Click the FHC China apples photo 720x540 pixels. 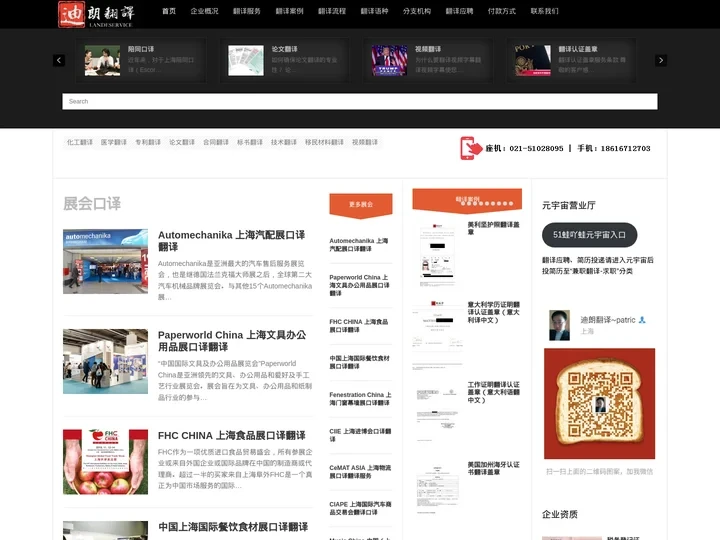(106, 462)
